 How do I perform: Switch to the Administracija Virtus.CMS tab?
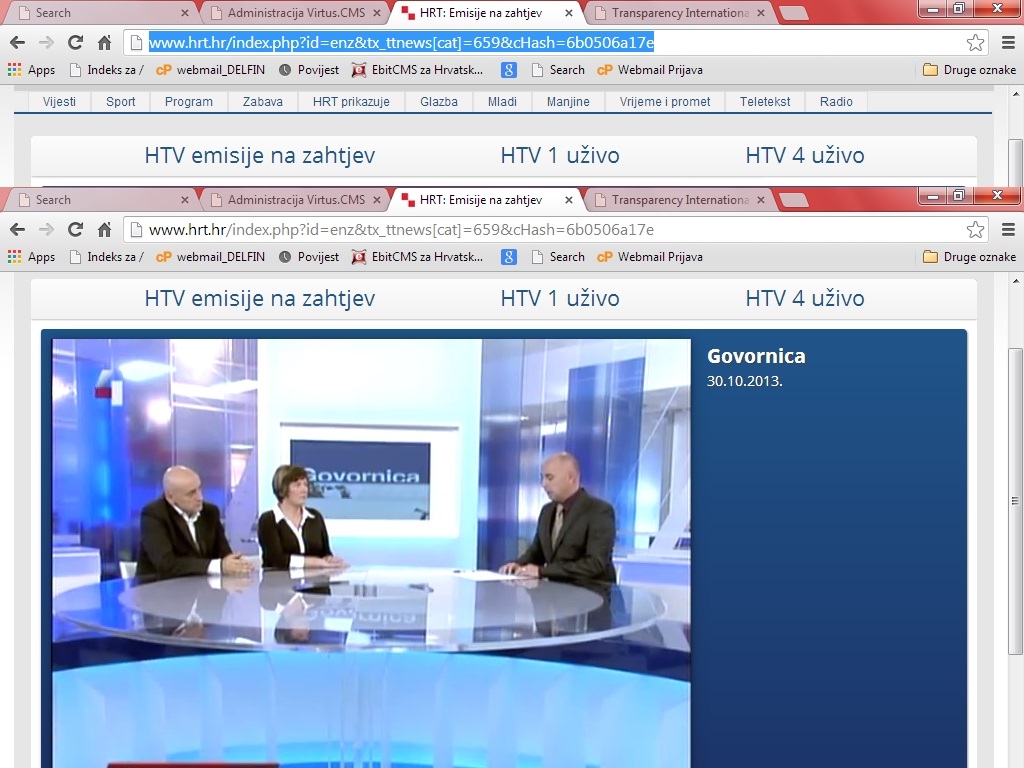(290, 199)
